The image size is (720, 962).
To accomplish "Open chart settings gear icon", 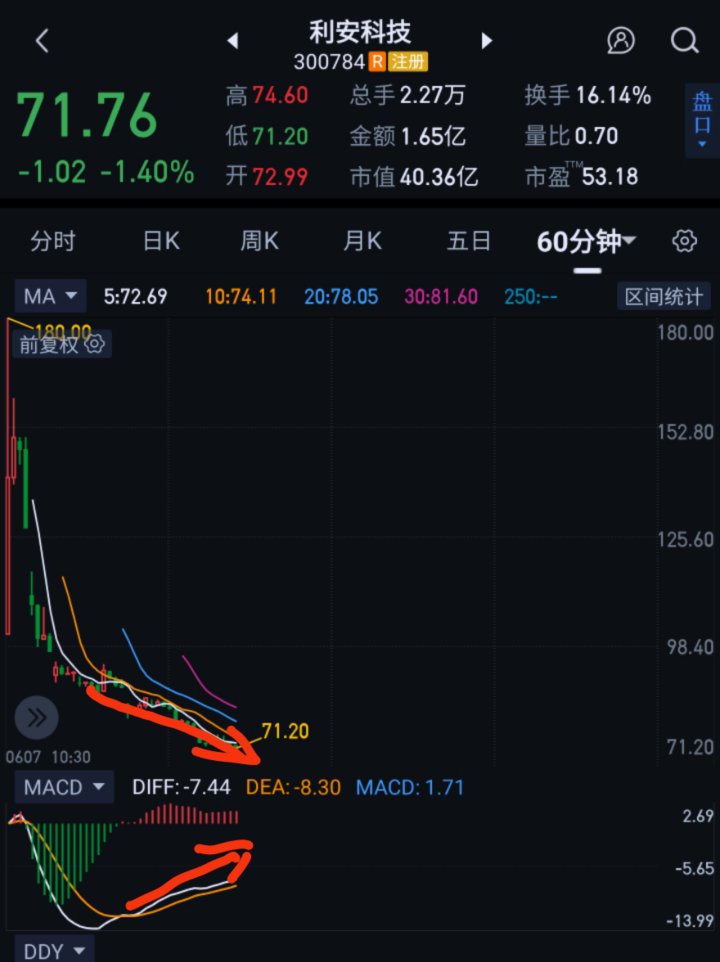I will (x=684, y=241).
